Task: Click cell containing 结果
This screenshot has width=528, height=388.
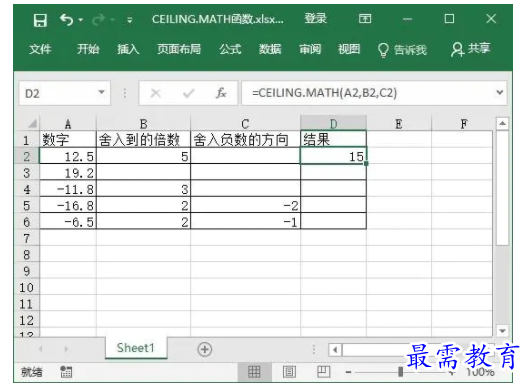Action: pos(333,139)
